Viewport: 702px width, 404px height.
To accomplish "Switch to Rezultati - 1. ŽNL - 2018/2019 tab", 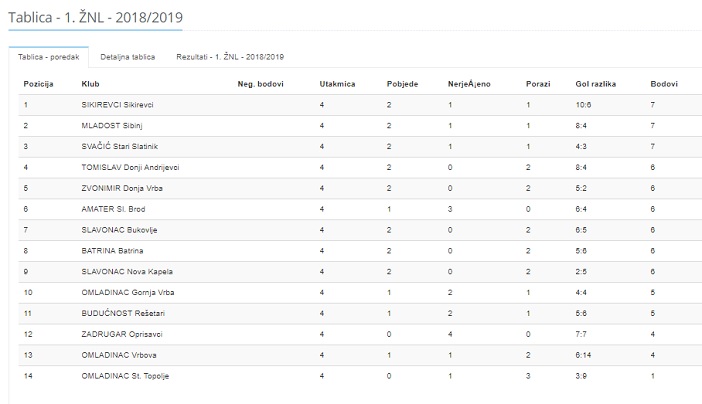I will point(230,57).
